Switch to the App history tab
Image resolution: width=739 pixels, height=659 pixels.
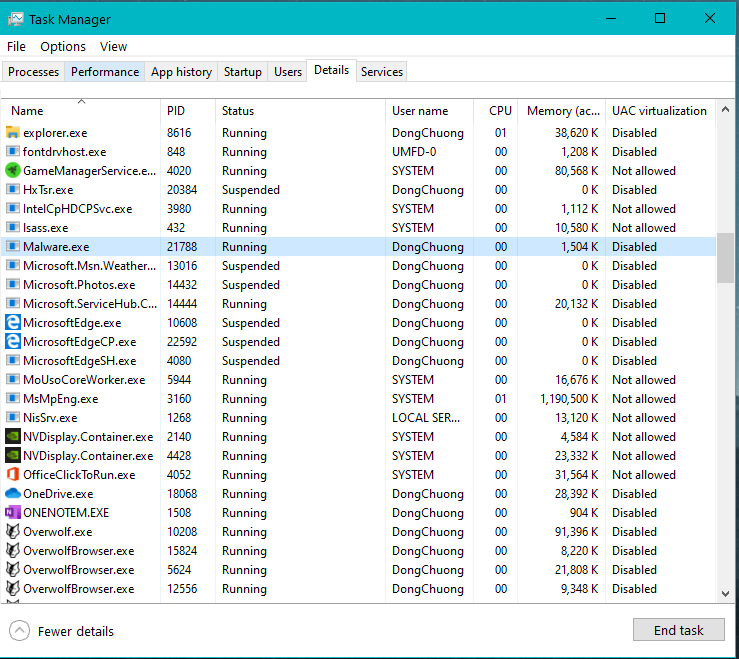point(181,72)
